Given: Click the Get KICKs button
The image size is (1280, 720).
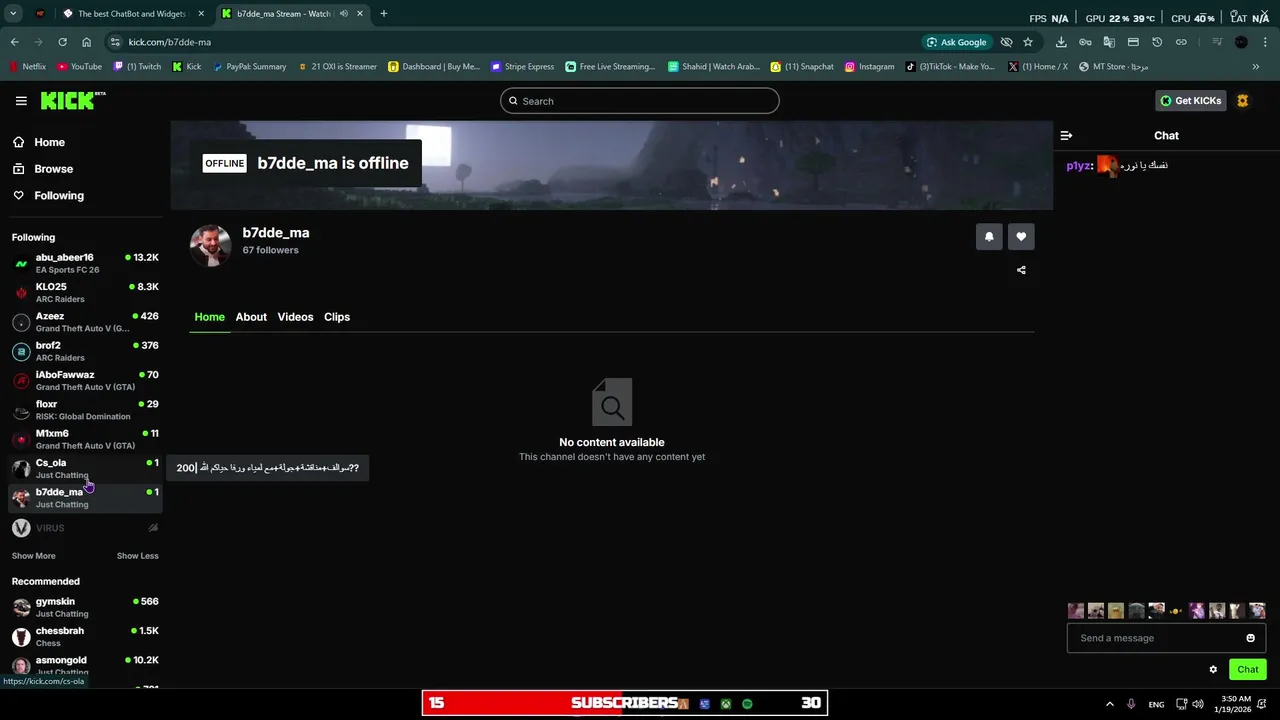Looking at the screenshot, I should tap(1190, 101).
